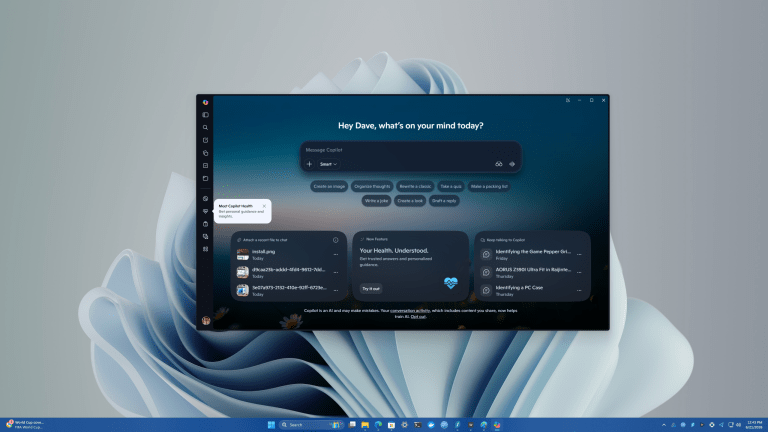Select the Organize thoughts suggestion
Screen dimensions: 768x432
coord(372,186)
